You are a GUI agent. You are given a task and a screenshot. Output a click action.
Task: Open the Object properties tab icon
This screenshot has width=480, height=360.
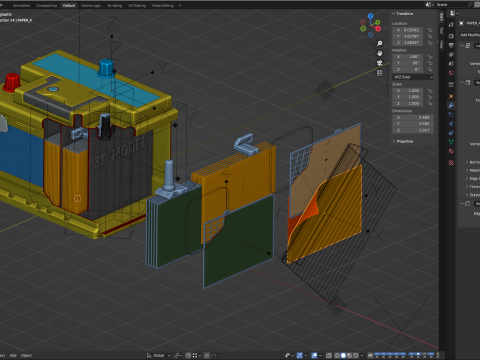tap(451, 96)
